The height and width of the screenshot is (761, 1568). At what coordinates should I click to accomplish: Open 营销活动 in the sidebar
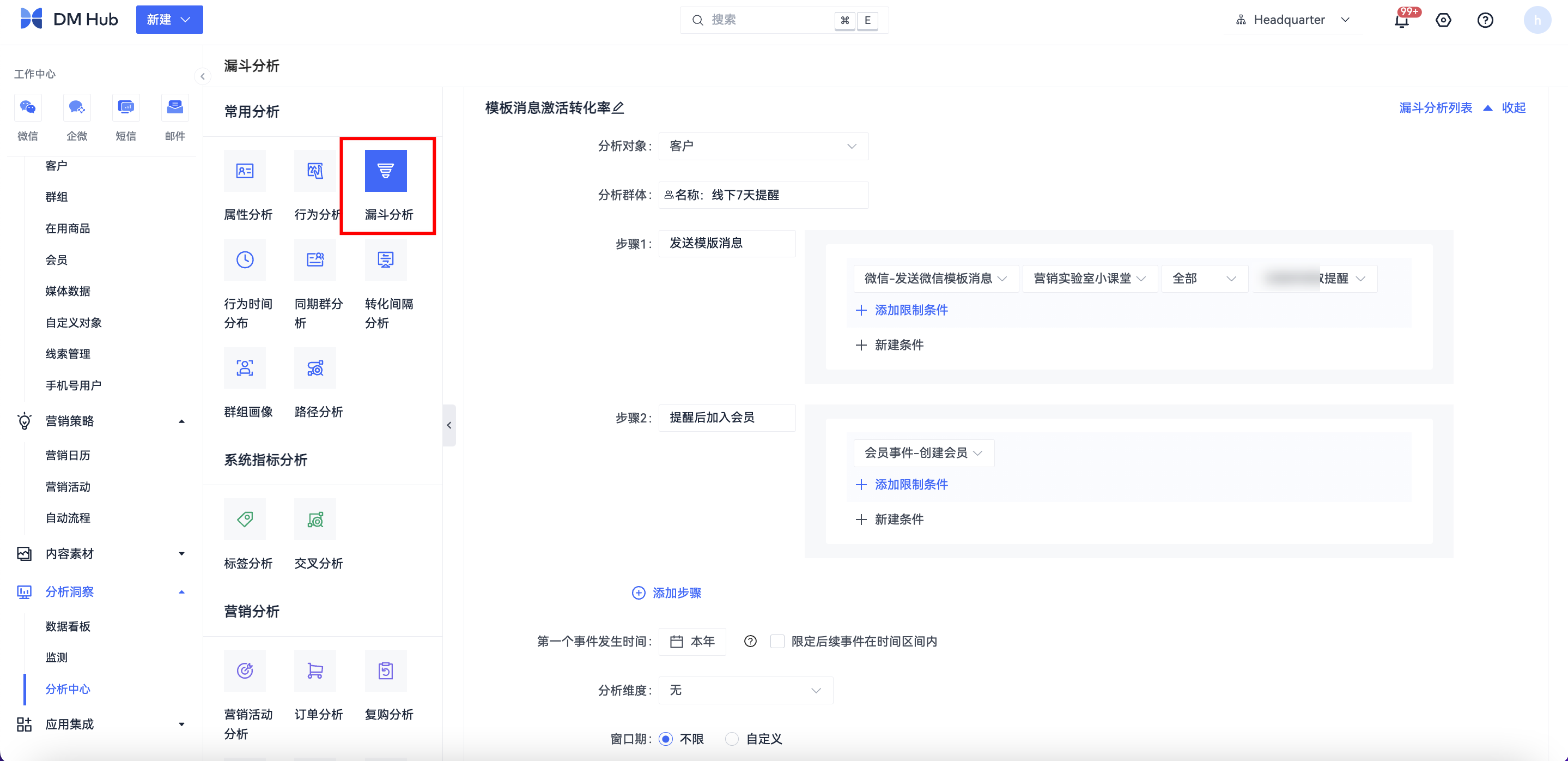pos(68,486)
